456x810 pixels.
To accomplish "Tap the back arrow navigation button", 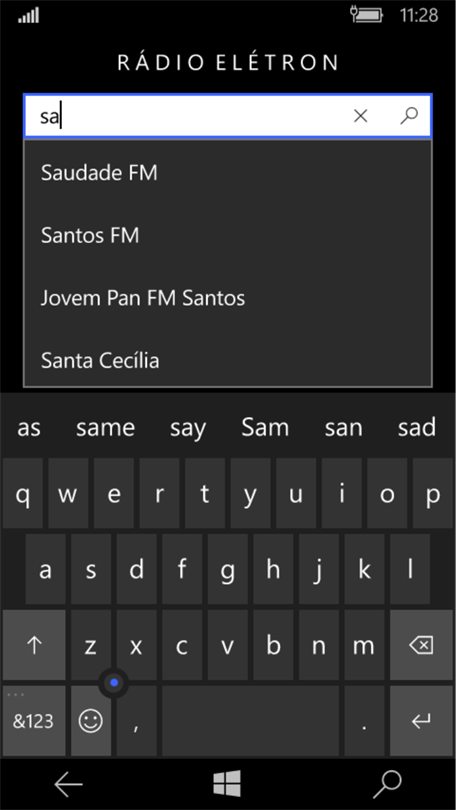I will [x=69, y=785].
